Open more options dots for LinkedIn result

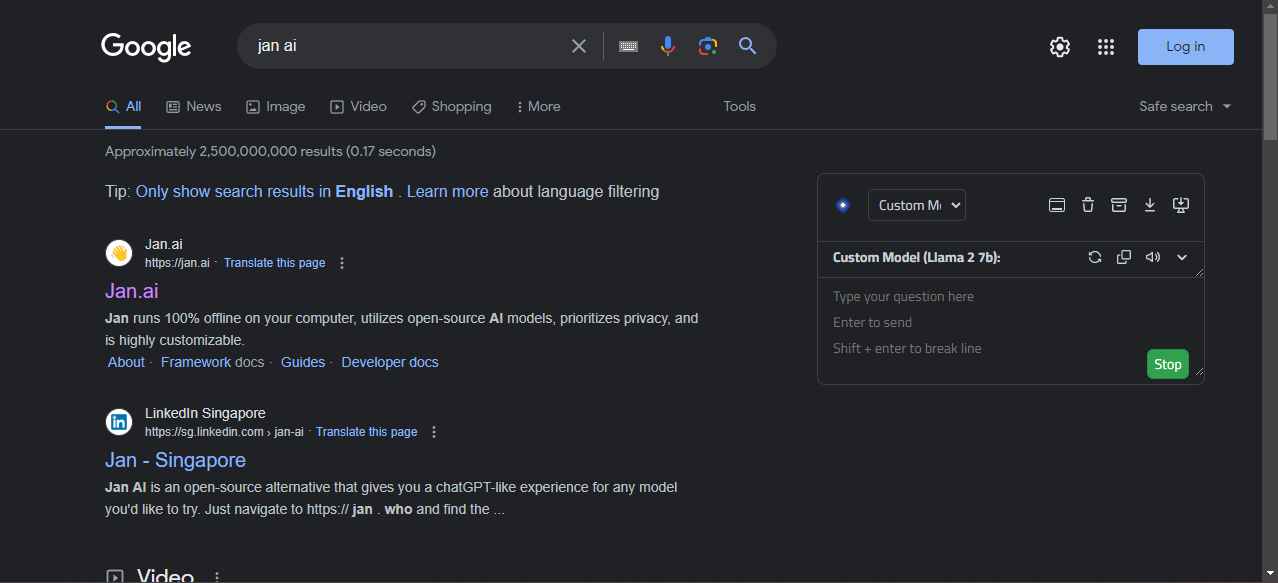pos(434,432)
